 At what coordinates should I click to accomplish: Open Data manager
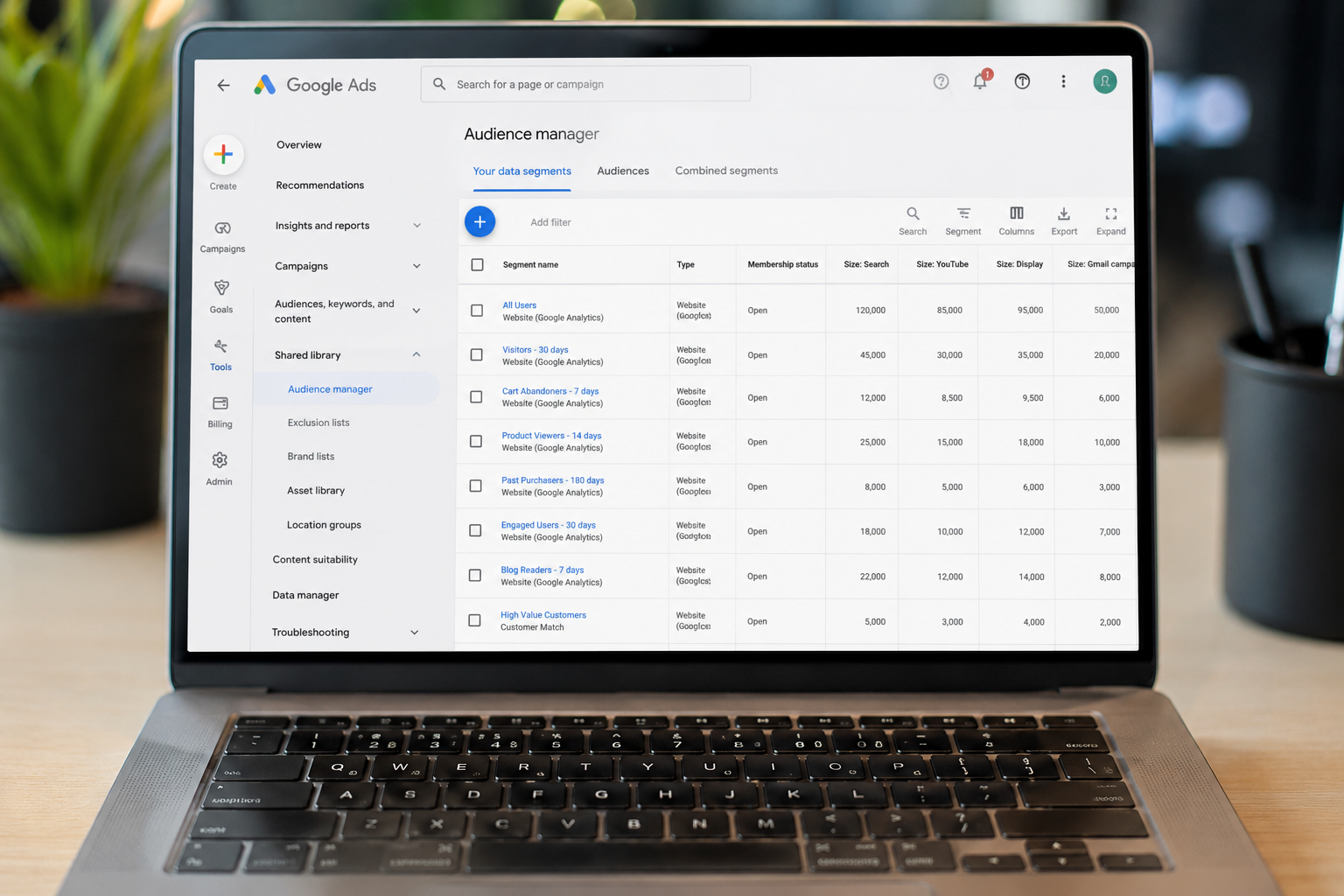[x=305, y=596]
